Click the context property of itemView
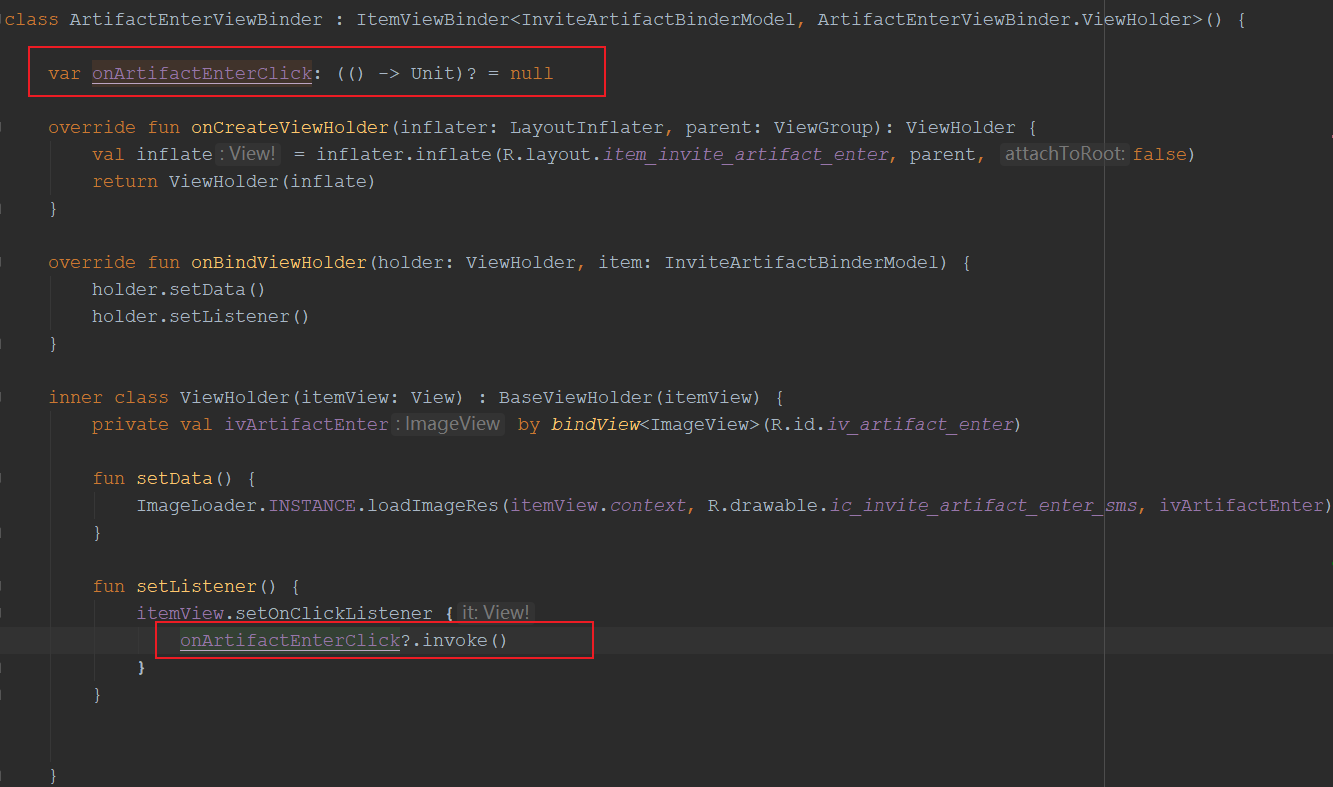The height and width of the screenshot is (787, 1333). point(647,505)
